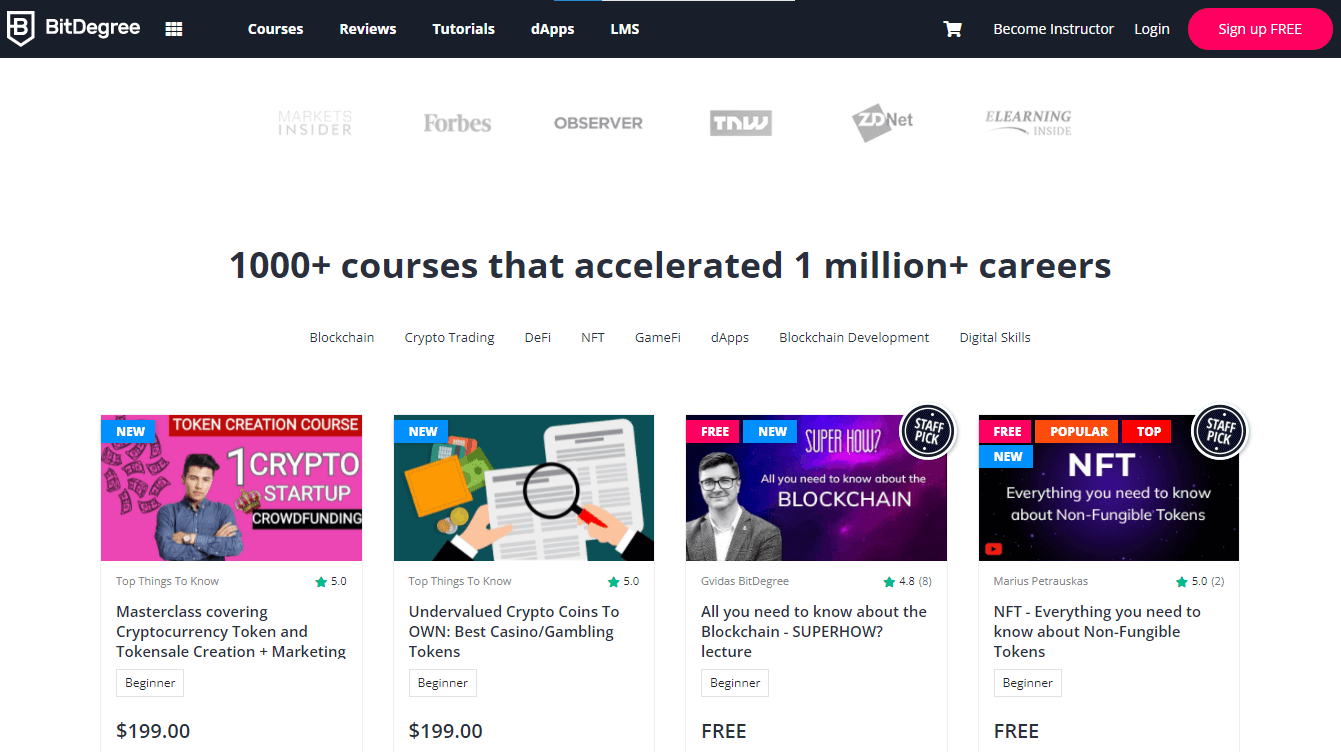Click NEW badge on Masterclass thumbnail
The image size is (1341, 752).
click(130, 432)
